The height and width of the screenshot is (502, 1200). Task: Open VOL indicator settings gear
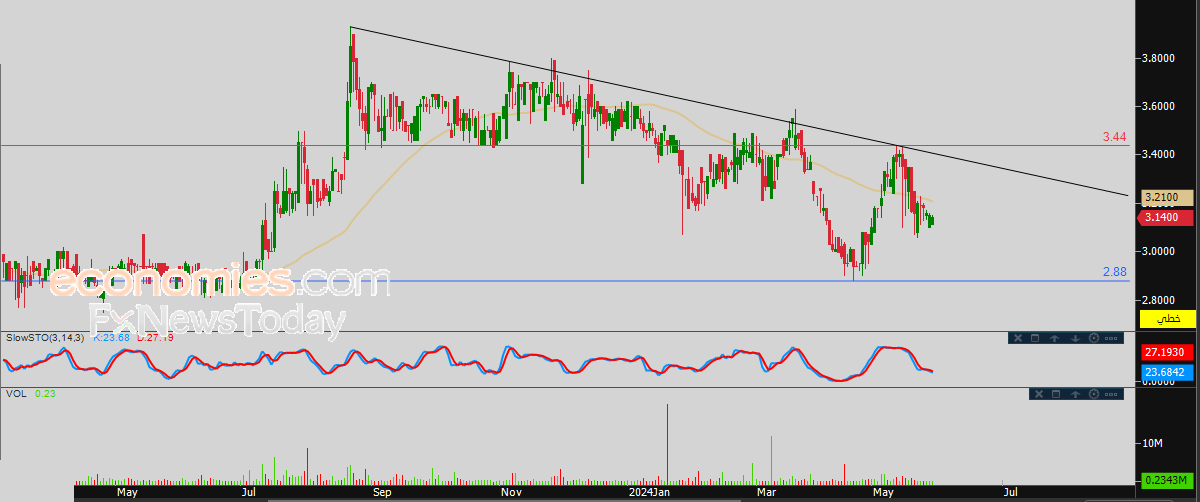1094,394
